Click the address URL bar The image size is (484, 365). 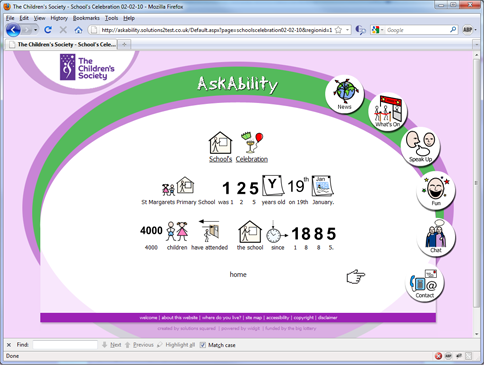tap(217, 30)
